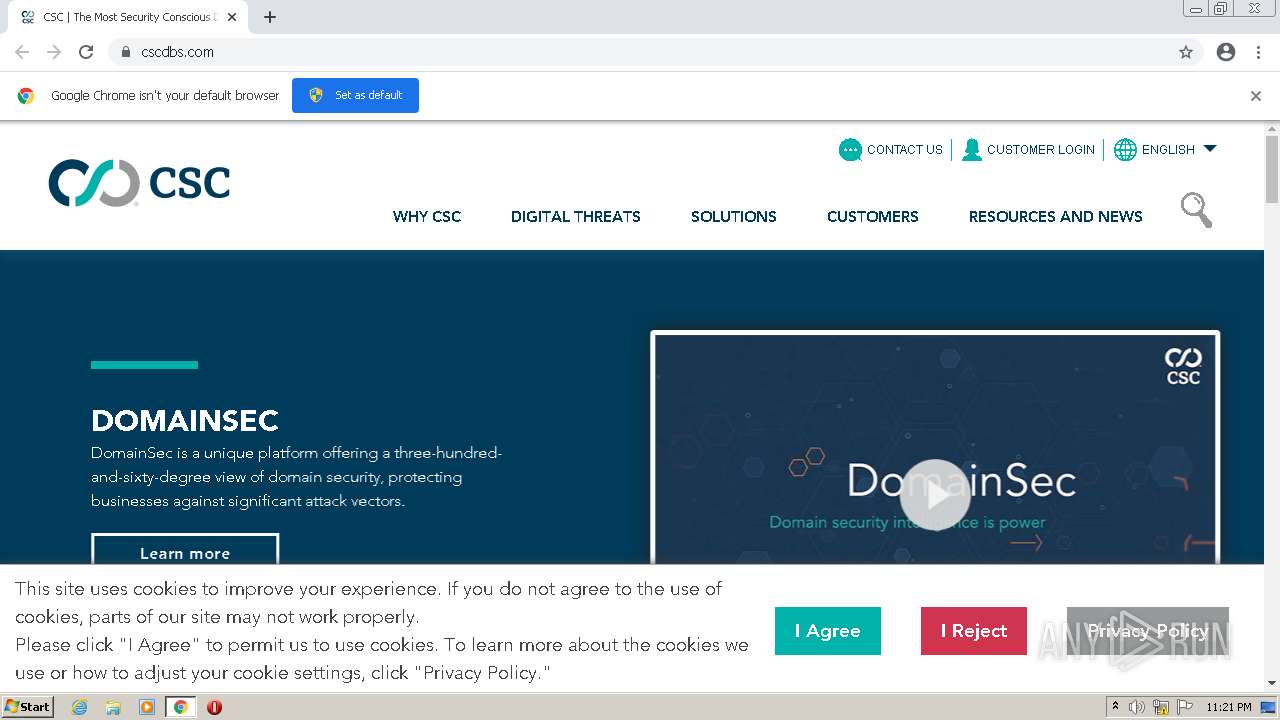Open the RESOURCES AND NEWS menu

click(x=1056, y=216)
